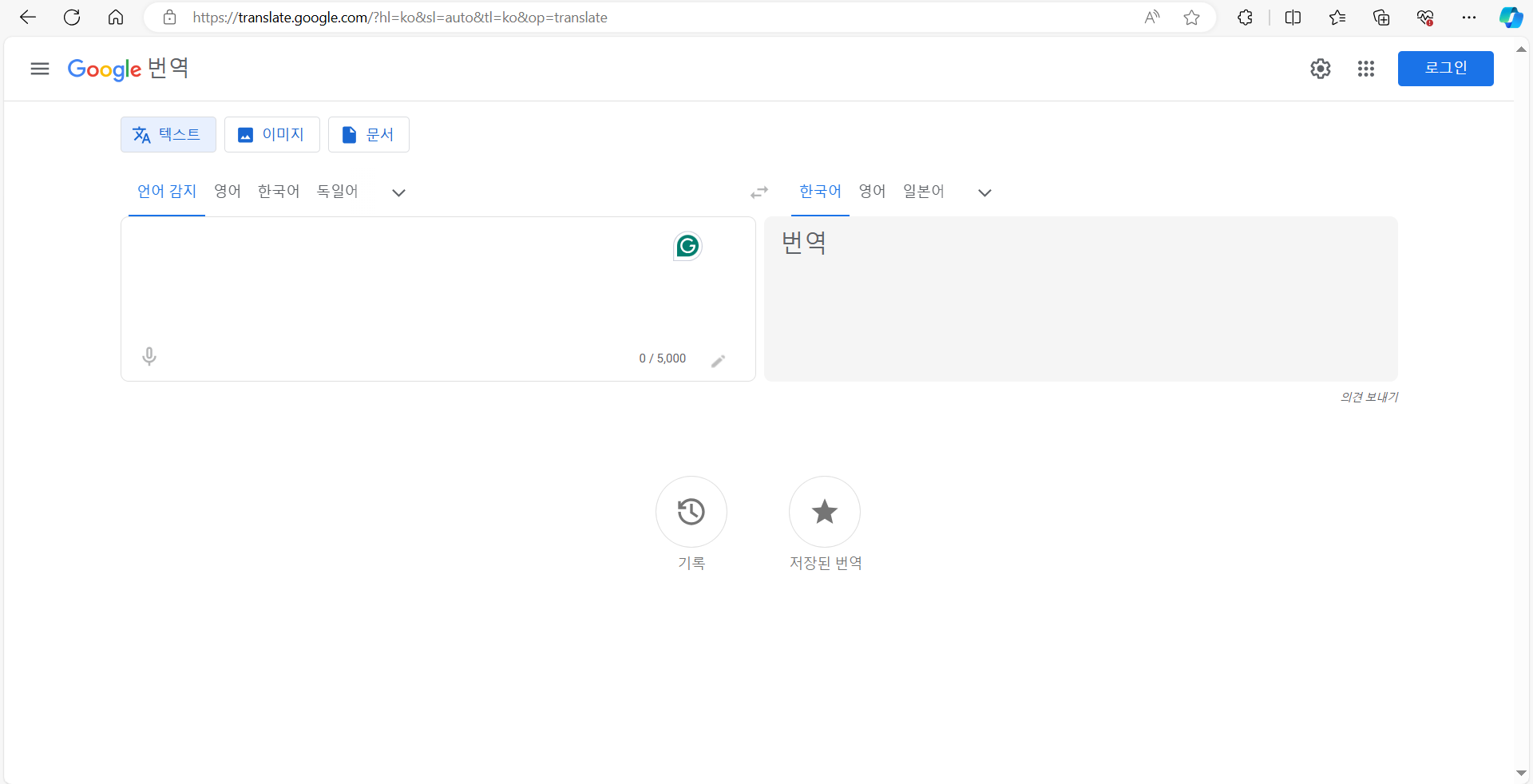Open the Google apps grid
Viewport: 1533px width, 784px height.
pyautogui.click(x=1366, y=69)
